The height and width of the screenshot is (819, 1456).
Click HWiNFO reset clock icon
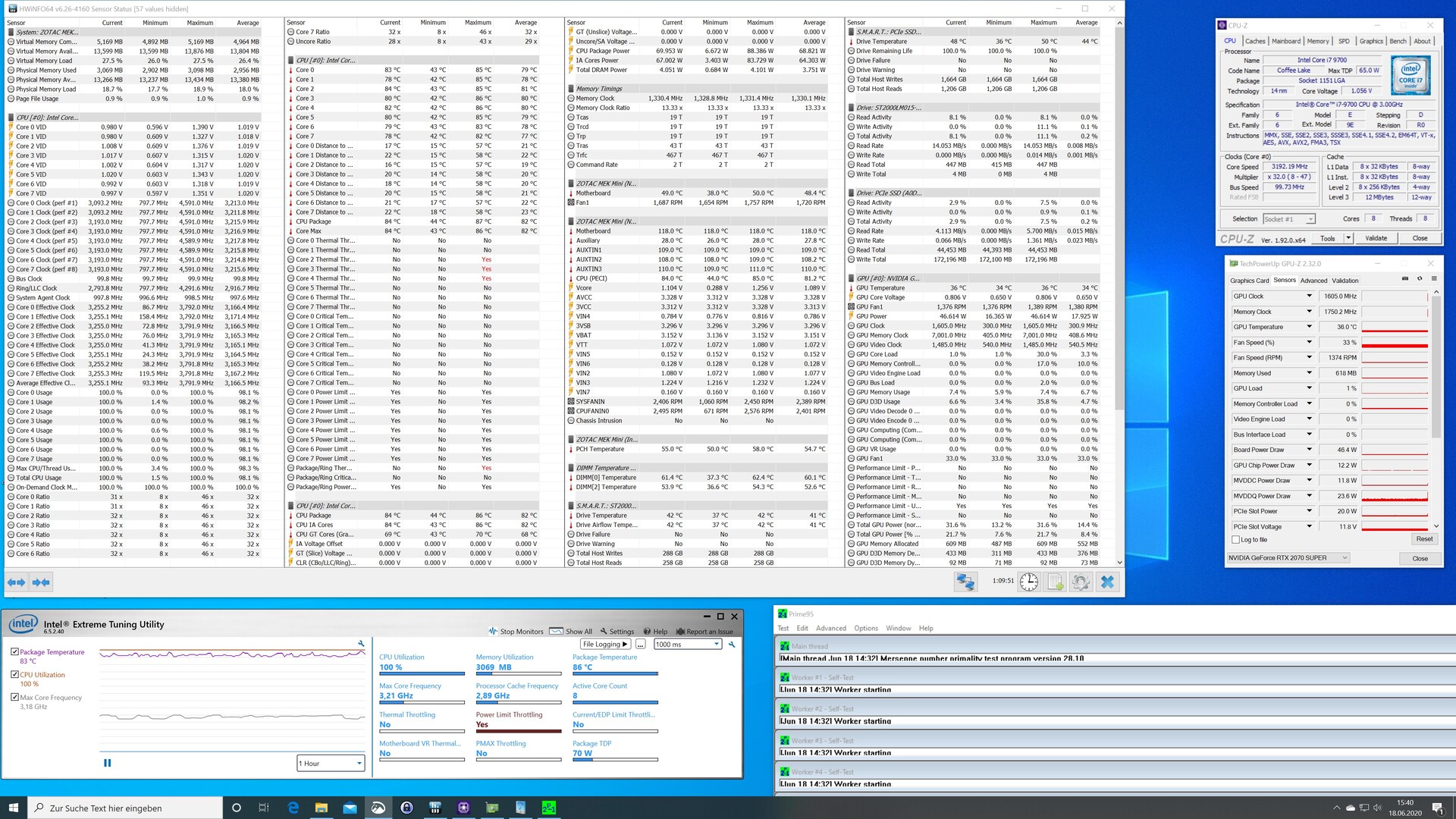coord(1029,582)
